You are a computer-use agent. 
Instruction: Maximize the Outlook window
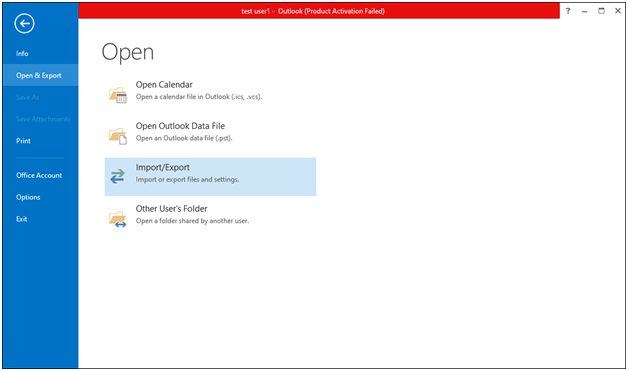coord(602,11)
